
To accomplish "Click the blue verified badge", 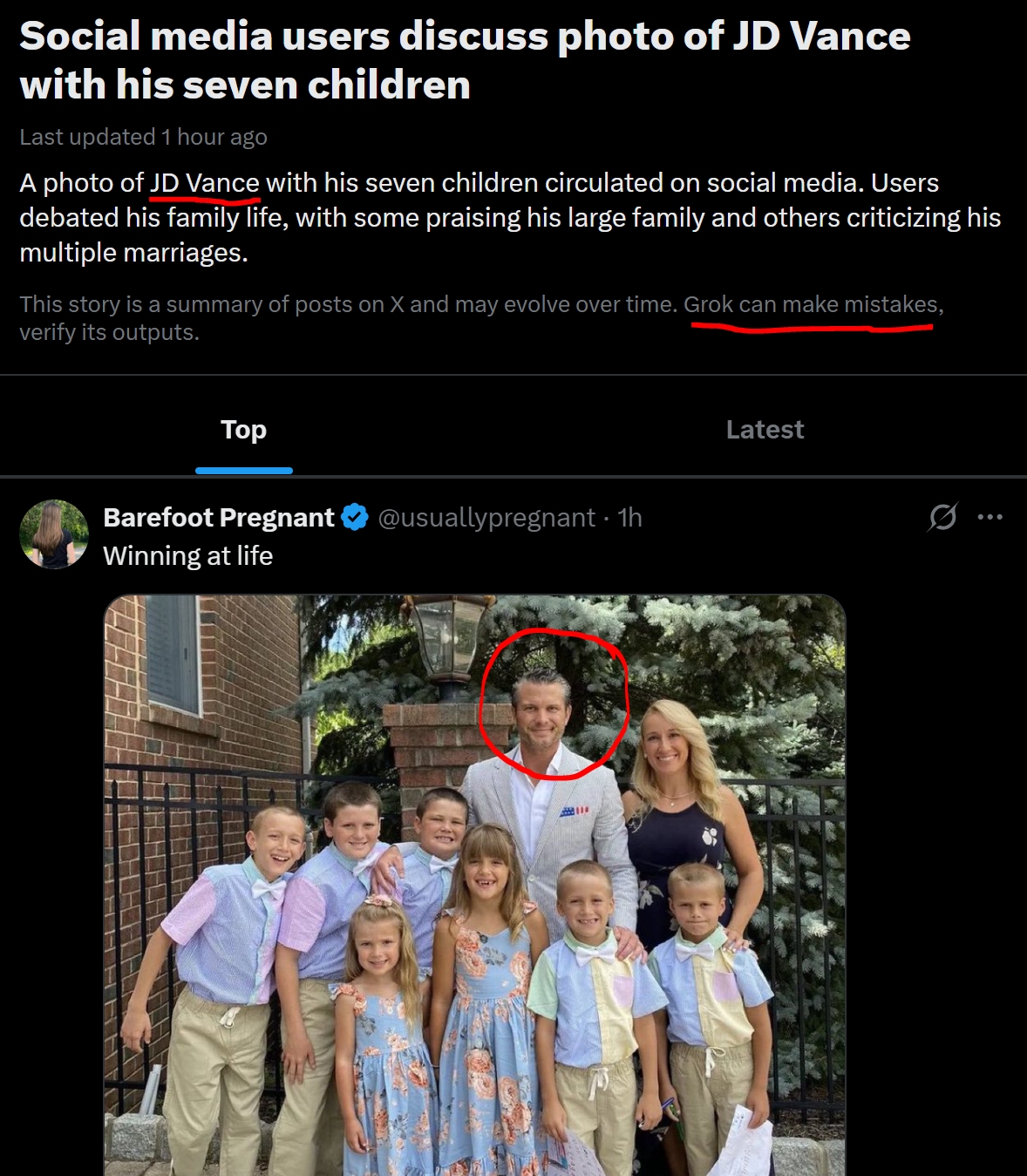I will click(x=354, y=517).
